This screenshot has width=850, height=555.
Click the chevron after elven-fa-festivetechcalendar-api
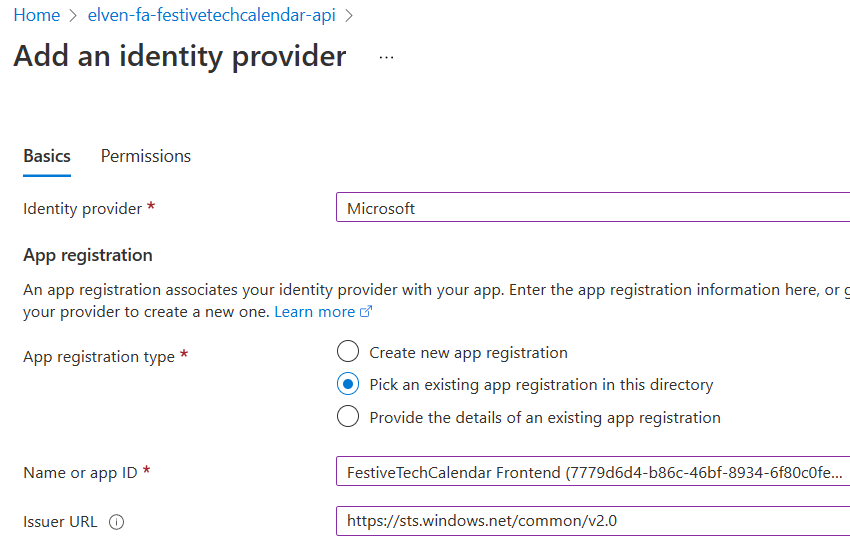click(349, 16)
